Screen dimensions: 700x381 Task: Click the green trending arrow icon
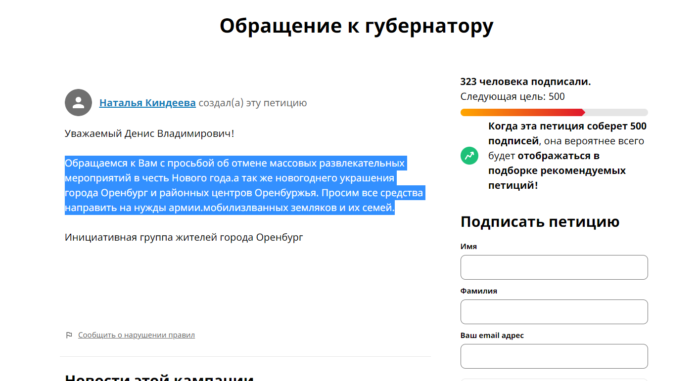469,156
